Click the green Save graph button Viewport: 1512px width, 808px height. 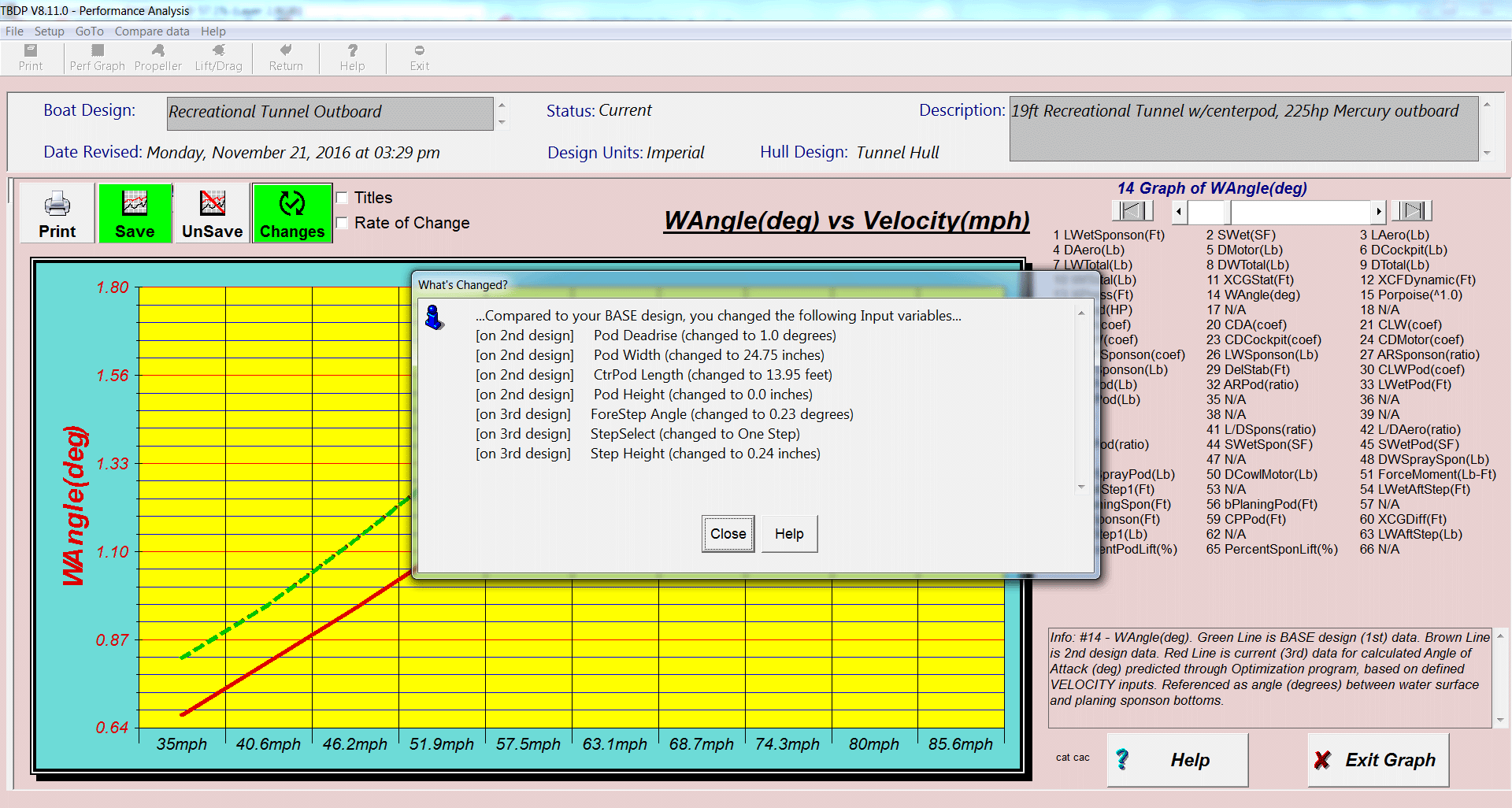coord(135,213)
